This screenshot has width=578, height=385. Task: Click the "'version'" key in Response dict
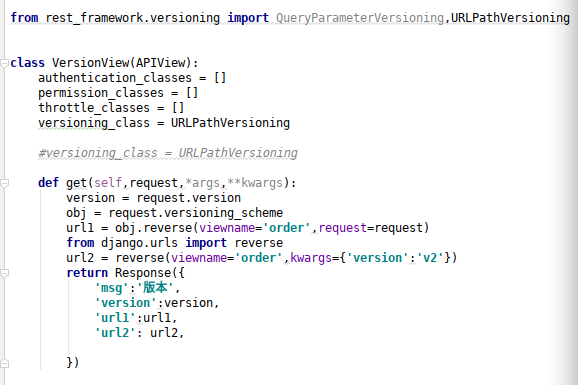pyautogui.click(x=125, y=303)
